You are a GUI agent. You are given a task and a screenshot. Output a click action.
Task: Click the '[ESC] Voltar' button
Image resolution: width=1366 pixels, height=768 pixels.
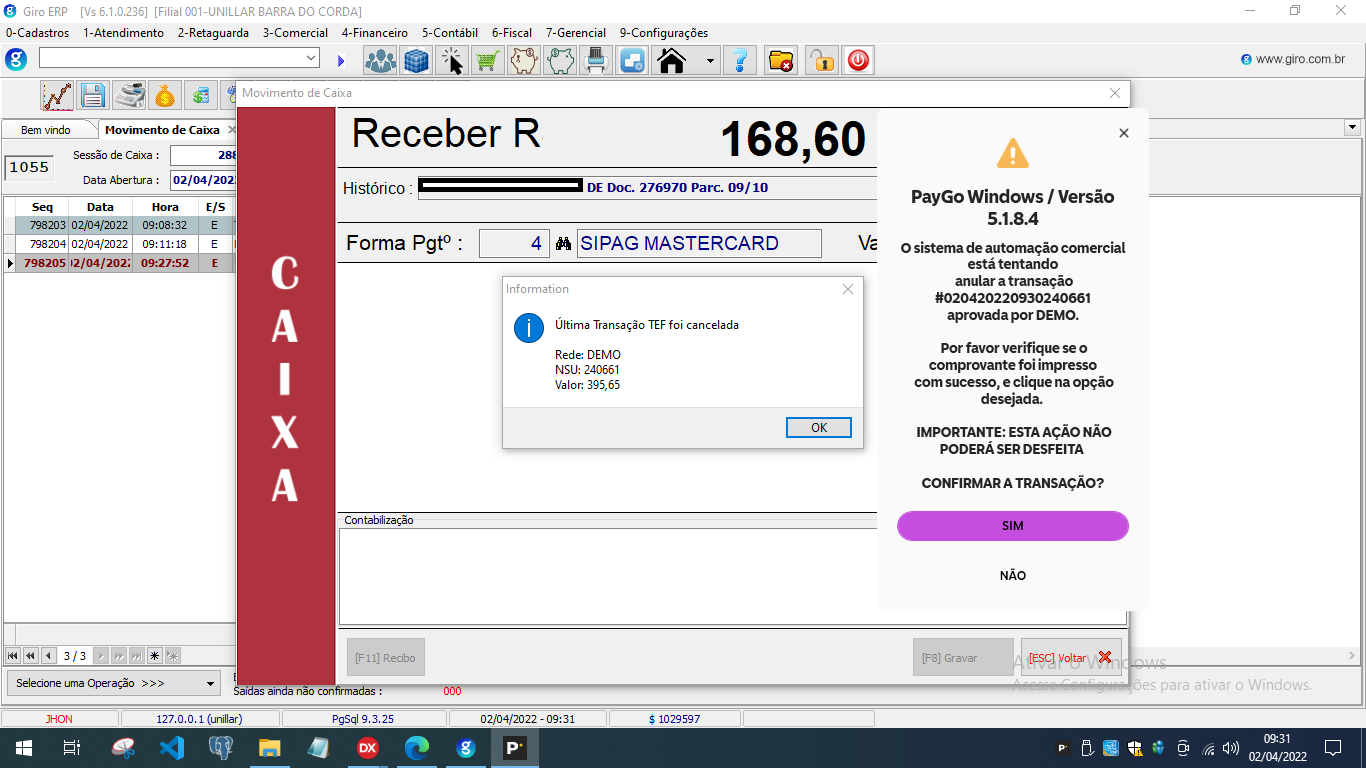click(1071, 657)
